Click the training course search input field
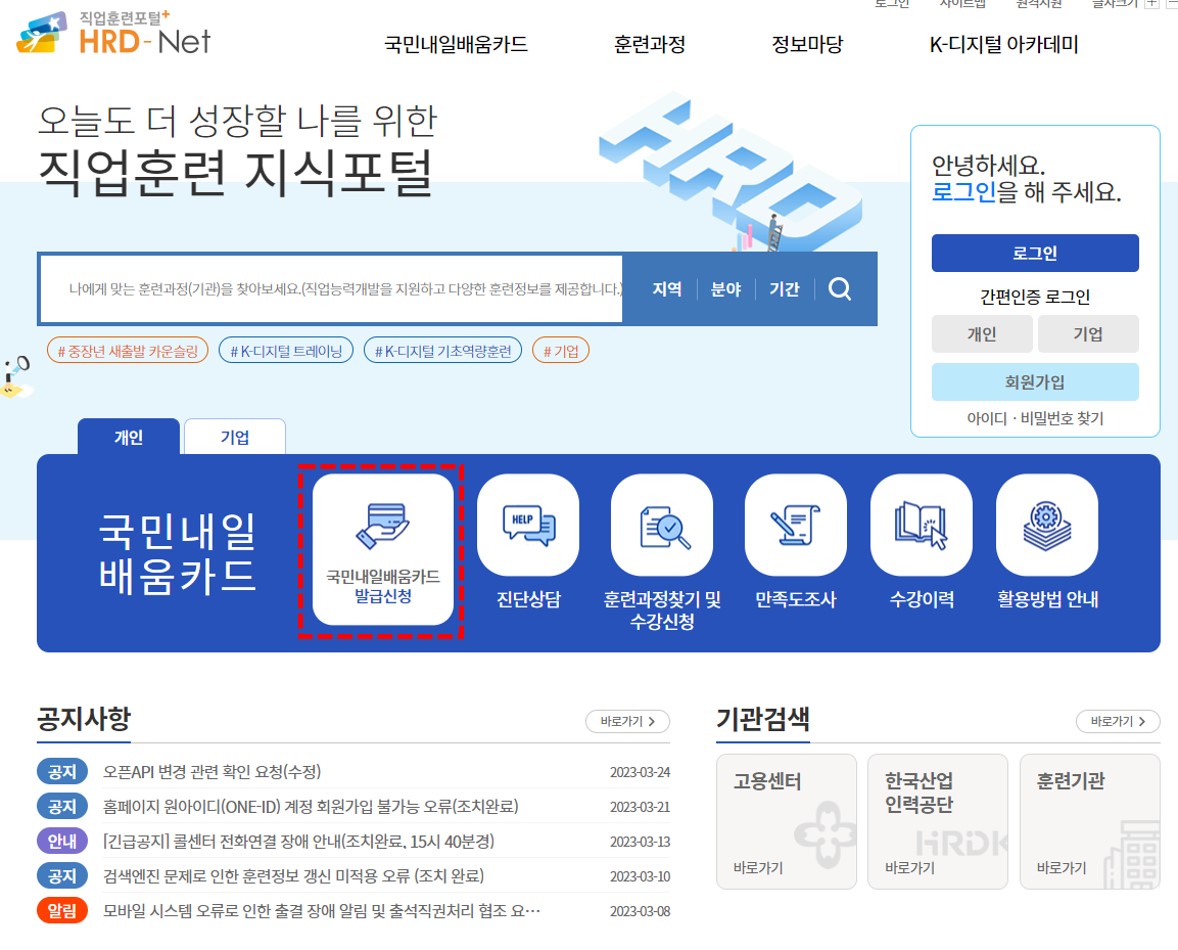The width and height of the screenshot is (1178, 950). [x=330, y=289]
